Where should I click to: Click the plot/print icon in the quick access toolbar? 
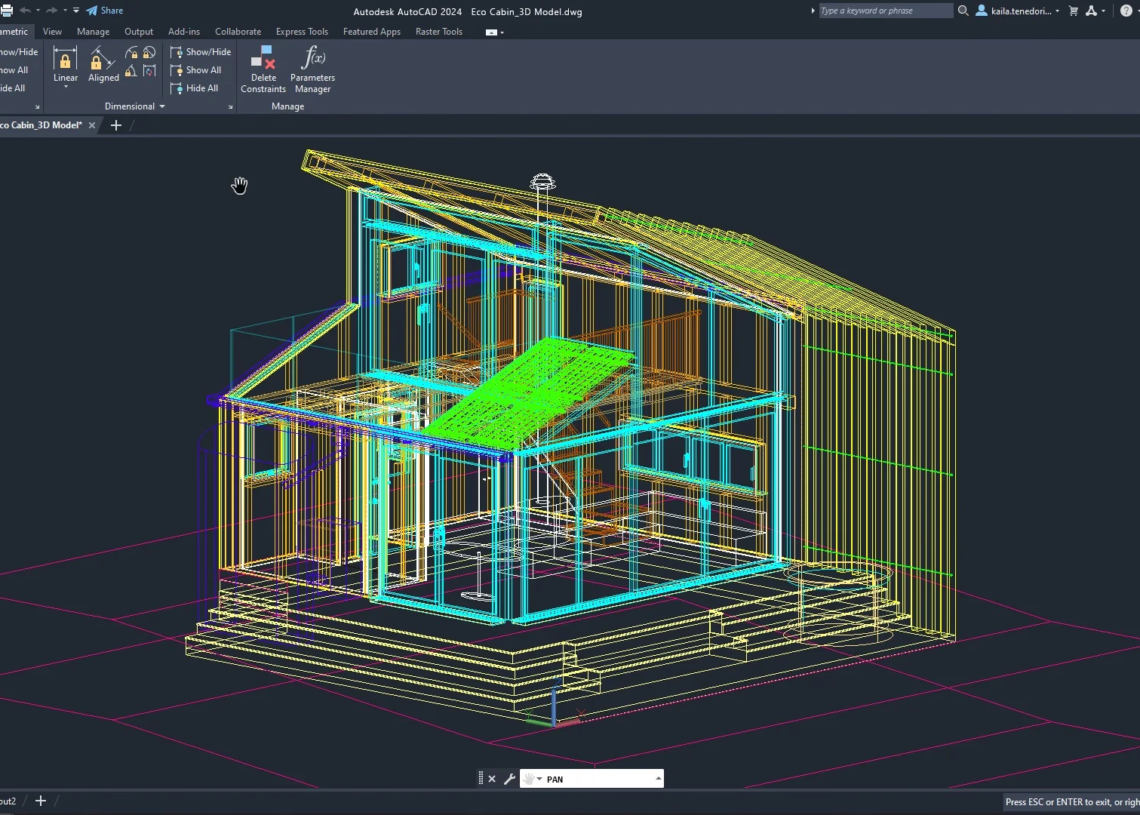pos(6,10)
